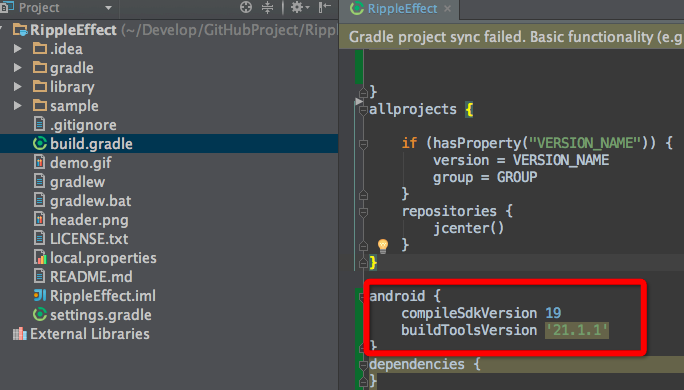Select the RippleEffect.iml file
The height and width of the screenshot is (390, 684).
pos(103,296)
